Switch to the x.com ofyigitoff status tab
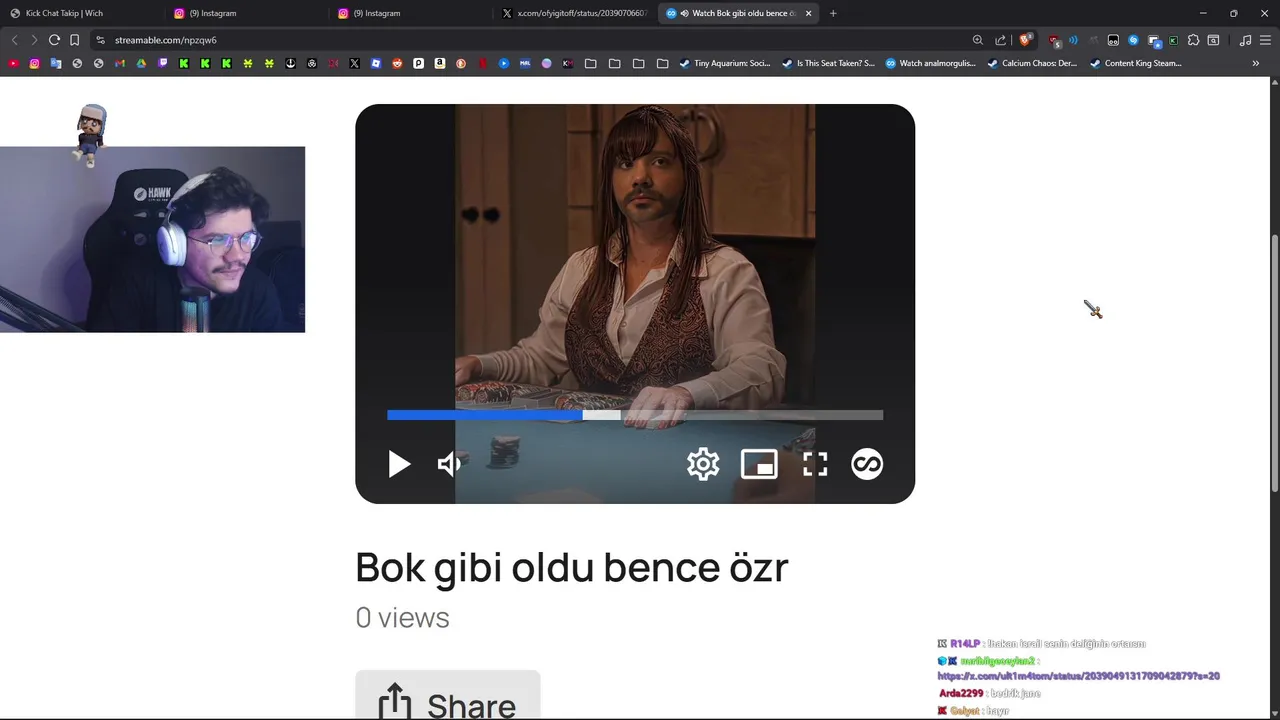The height and width of the screenshot is (720, 1280). 576,13
